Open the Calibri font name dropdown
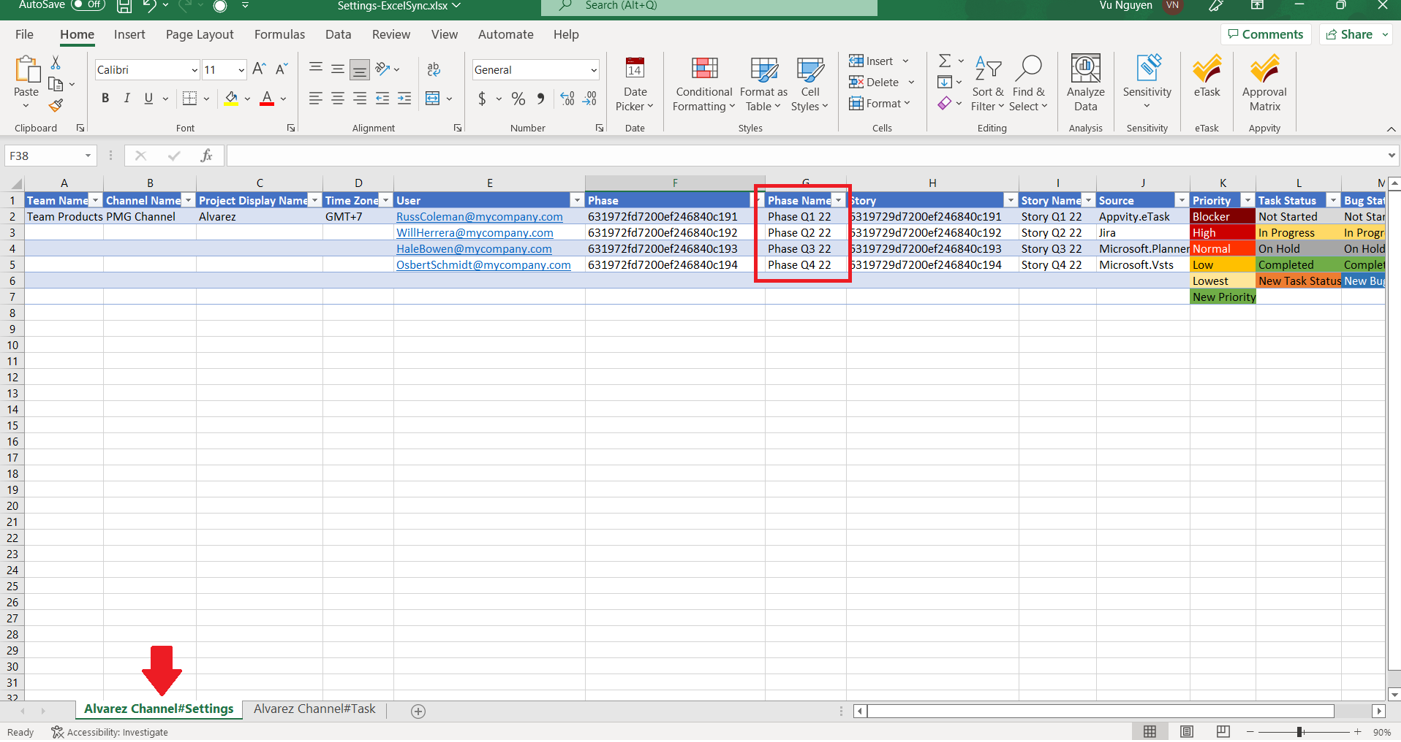Image resolution: width=1401 pixels, height=742 pixels. 194,70
